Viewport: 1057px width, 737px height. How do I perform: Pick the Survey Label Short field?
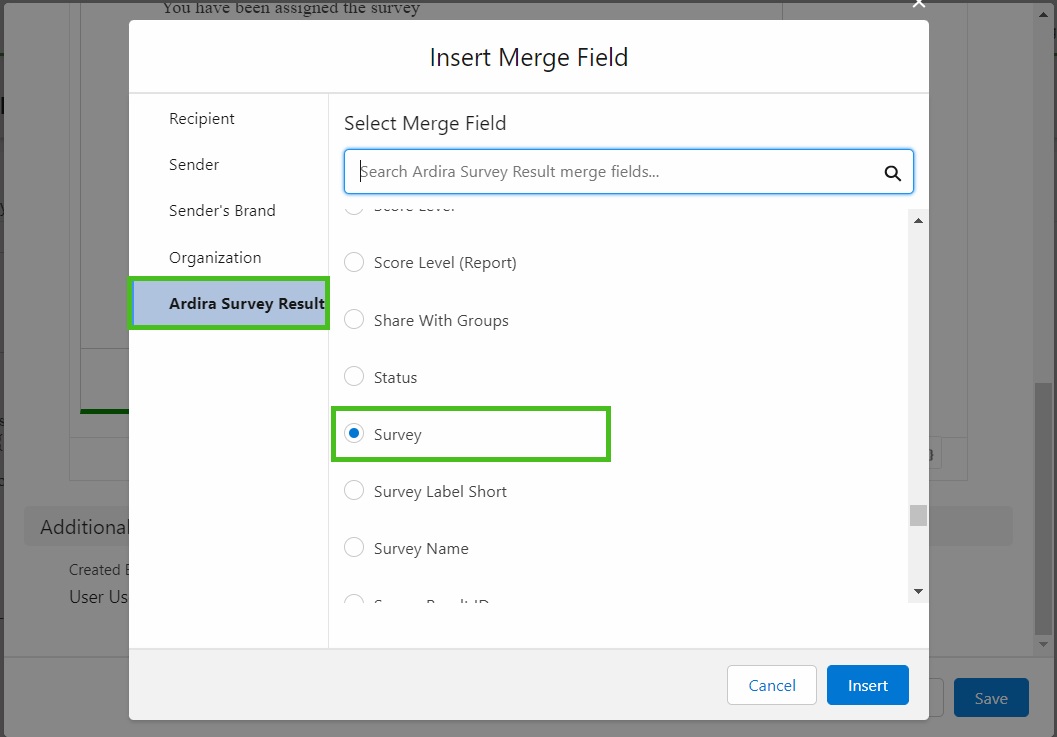[354, 491]
